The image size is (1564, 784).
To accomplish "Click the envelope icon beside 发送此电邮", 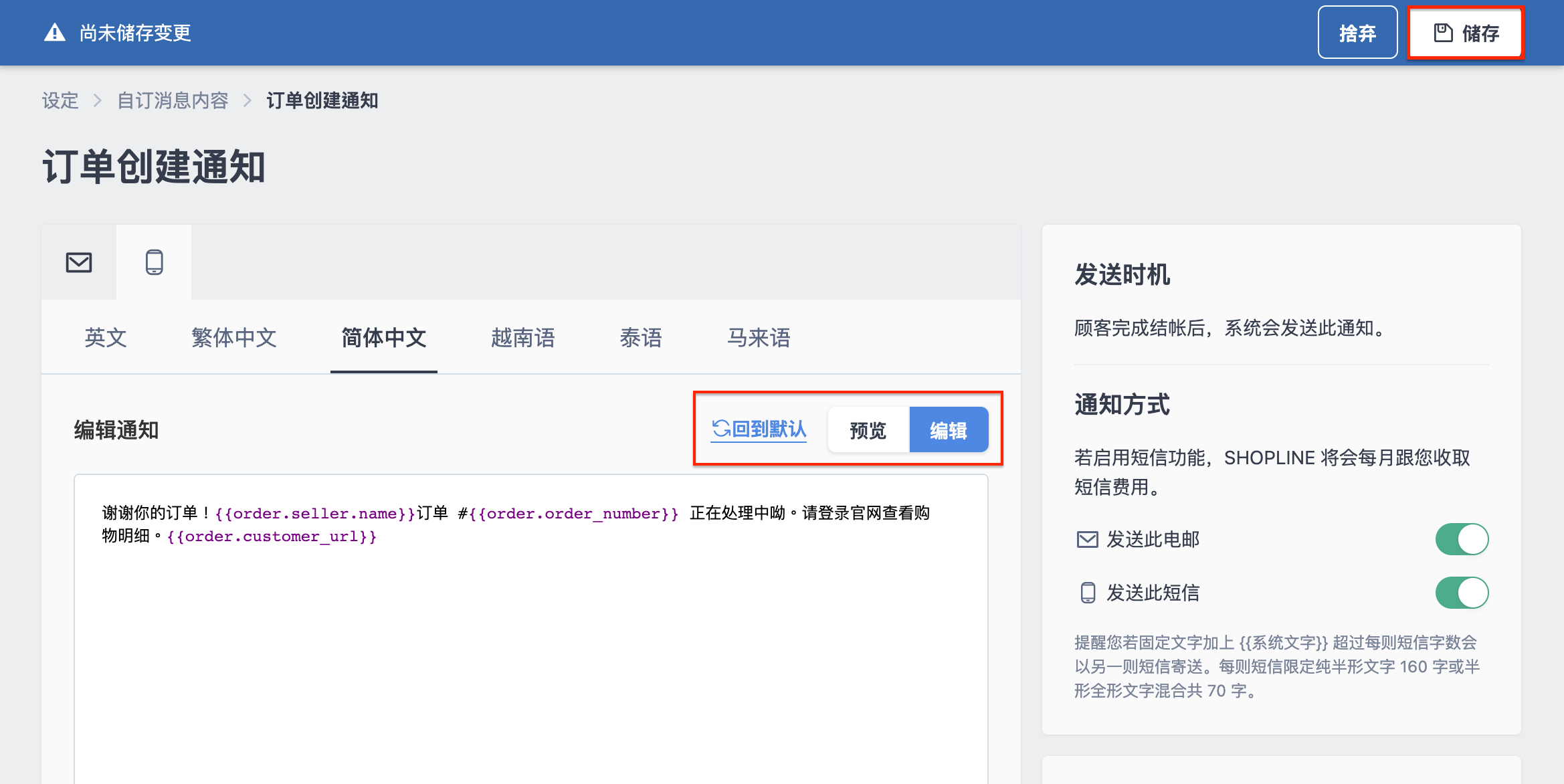I will pos(1088,539).
